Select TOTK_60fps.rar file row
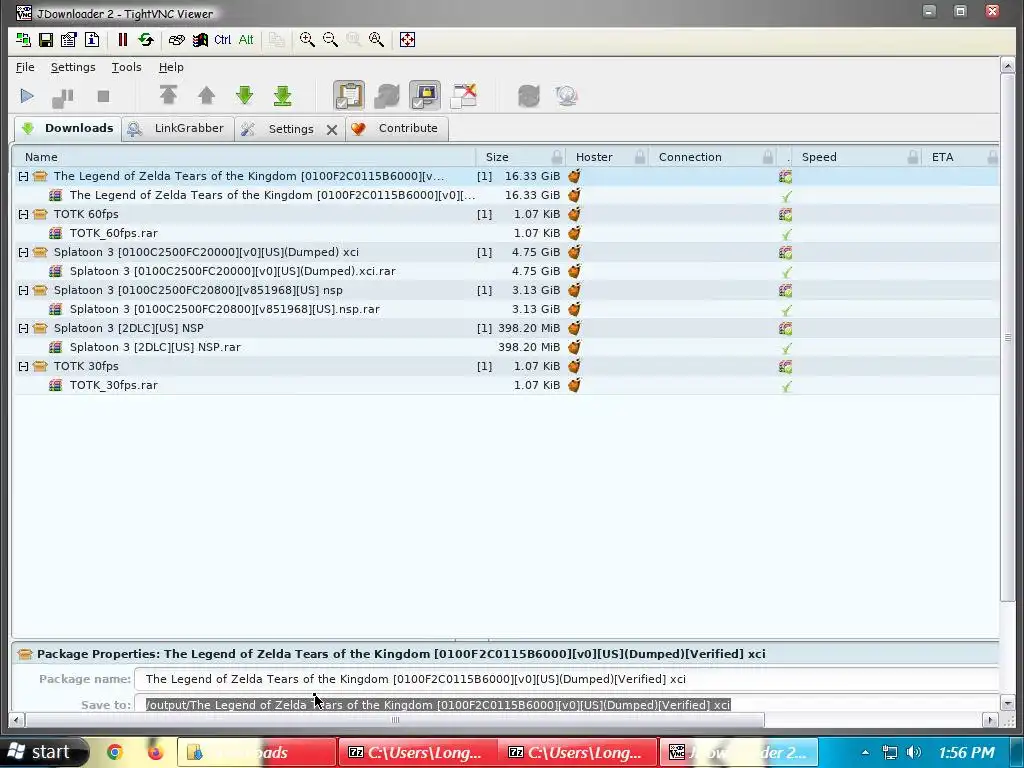1024x768 pixels. tap(506, 233)
